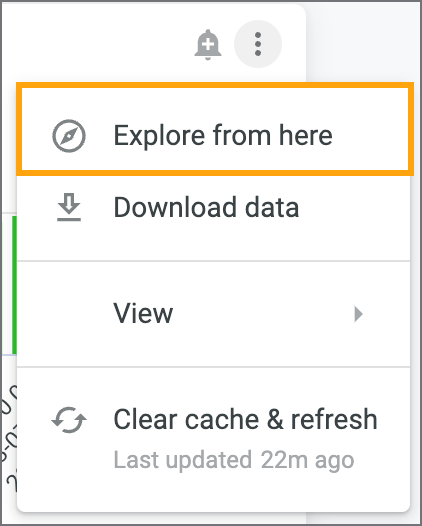Click the white tile header left of the bell
Image resolution: width=422 pixels, height=526 pixels.
pos(97,44)
